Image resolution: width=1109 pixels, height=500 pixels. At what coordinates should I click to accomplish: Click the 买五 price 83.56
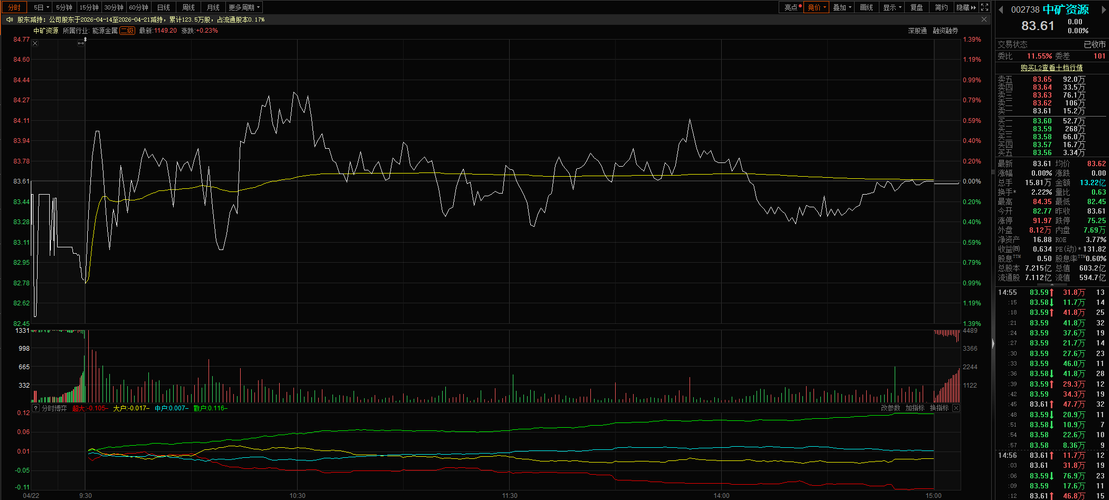click(1042, 152)
